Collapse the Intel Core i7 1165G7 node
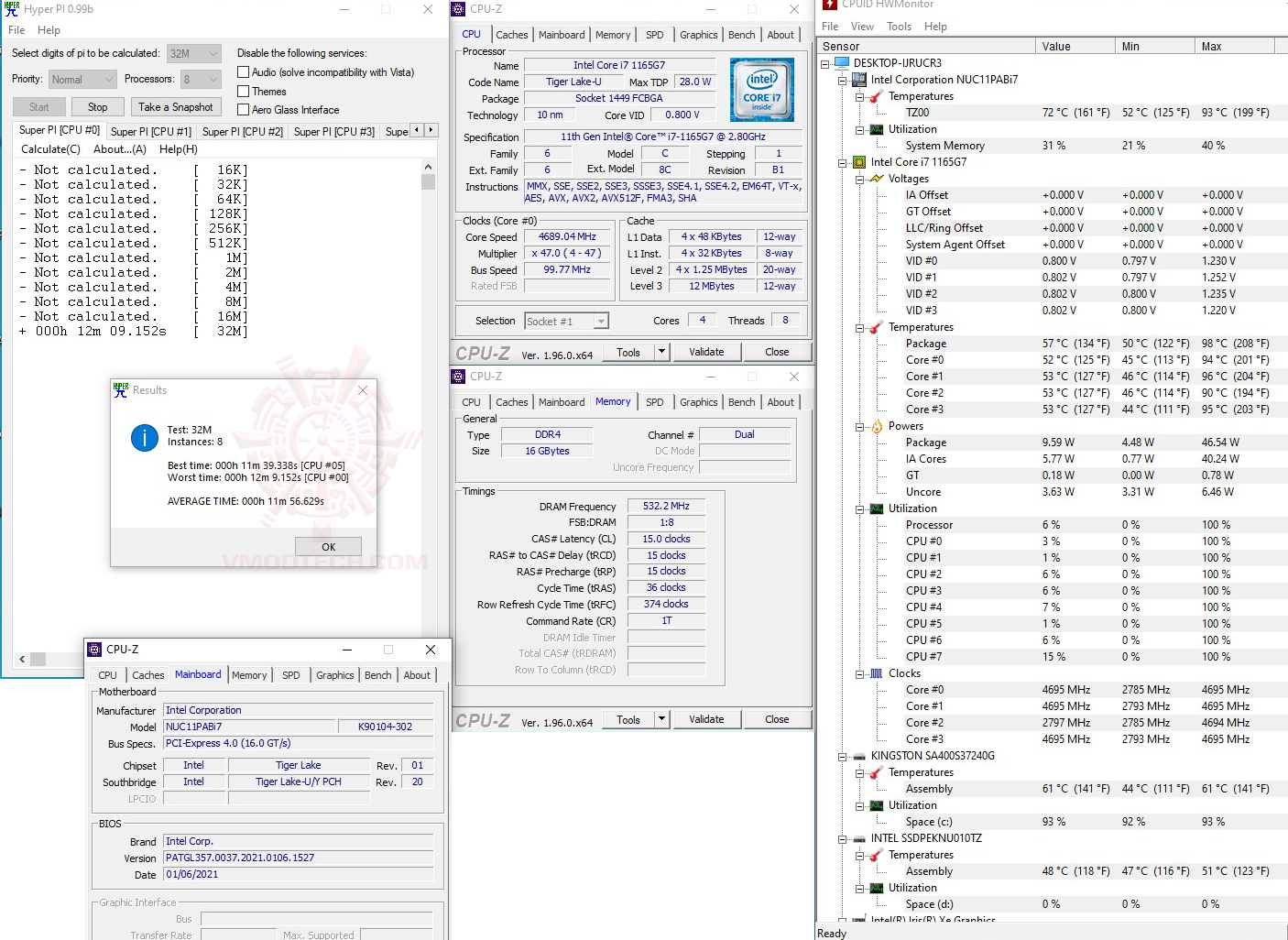 tap(843, 162)
